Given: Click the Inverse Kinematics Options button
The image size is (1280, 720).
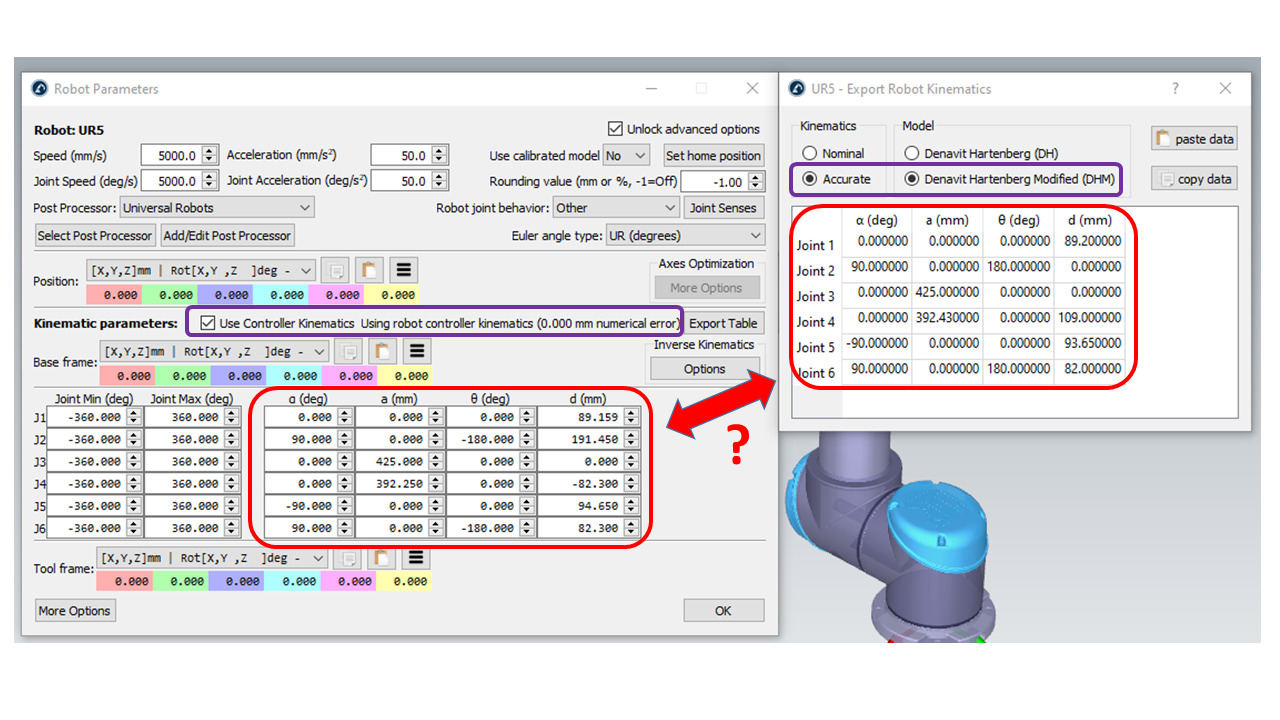Looking at the screenshot, I should coord(704,369).
